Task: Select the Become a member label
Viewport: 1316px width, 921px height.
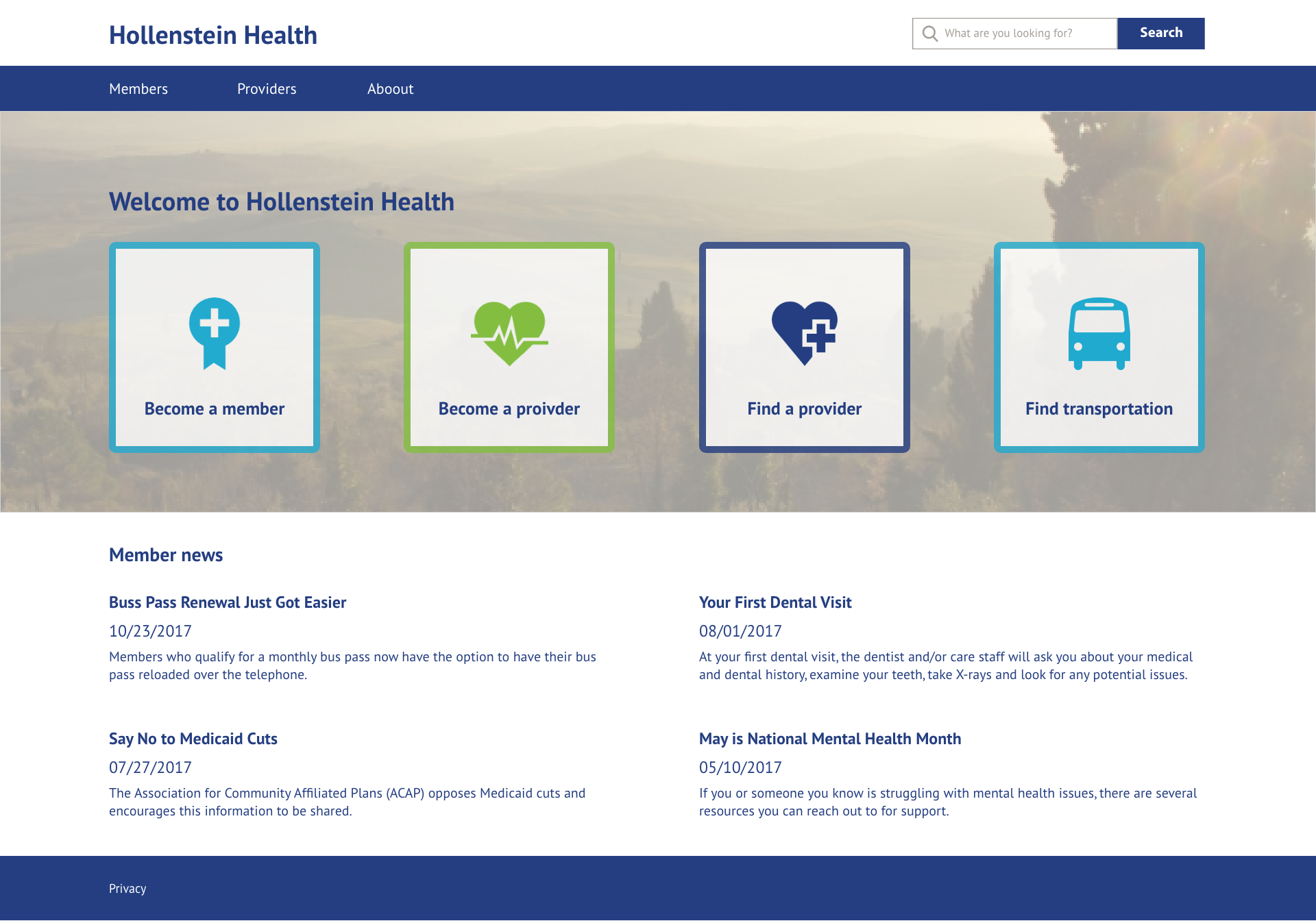Action: pyautogui.click(x=215, y=409)
